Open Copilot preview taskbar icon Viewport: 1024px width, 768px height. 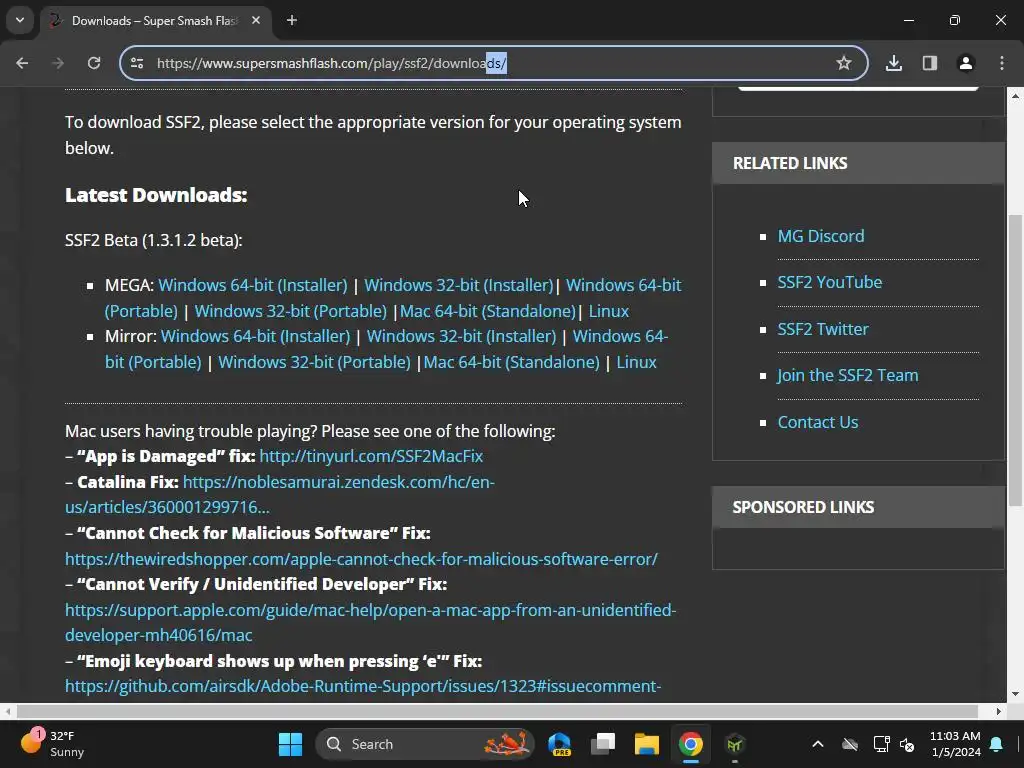(x=560, y=744)
